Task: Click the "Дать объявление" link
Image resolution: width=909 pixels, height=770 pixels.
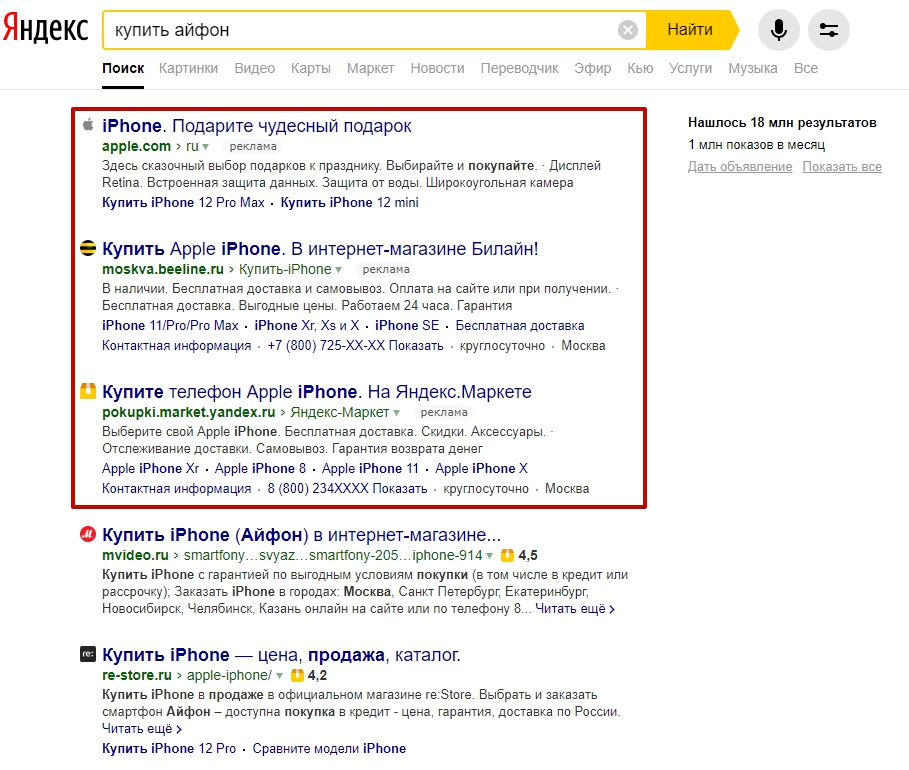Action: (x=740, y=167)
